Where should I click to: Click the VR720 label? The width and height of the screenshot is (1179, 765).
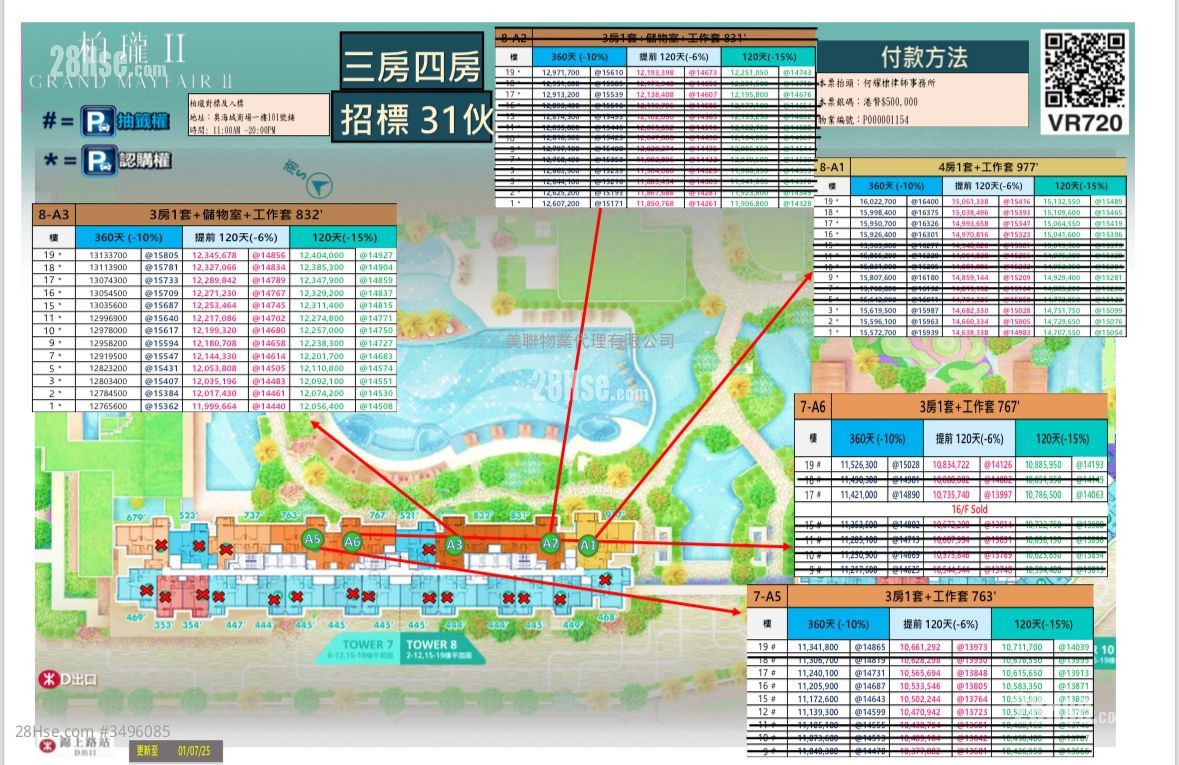[x=1085, y=123]
